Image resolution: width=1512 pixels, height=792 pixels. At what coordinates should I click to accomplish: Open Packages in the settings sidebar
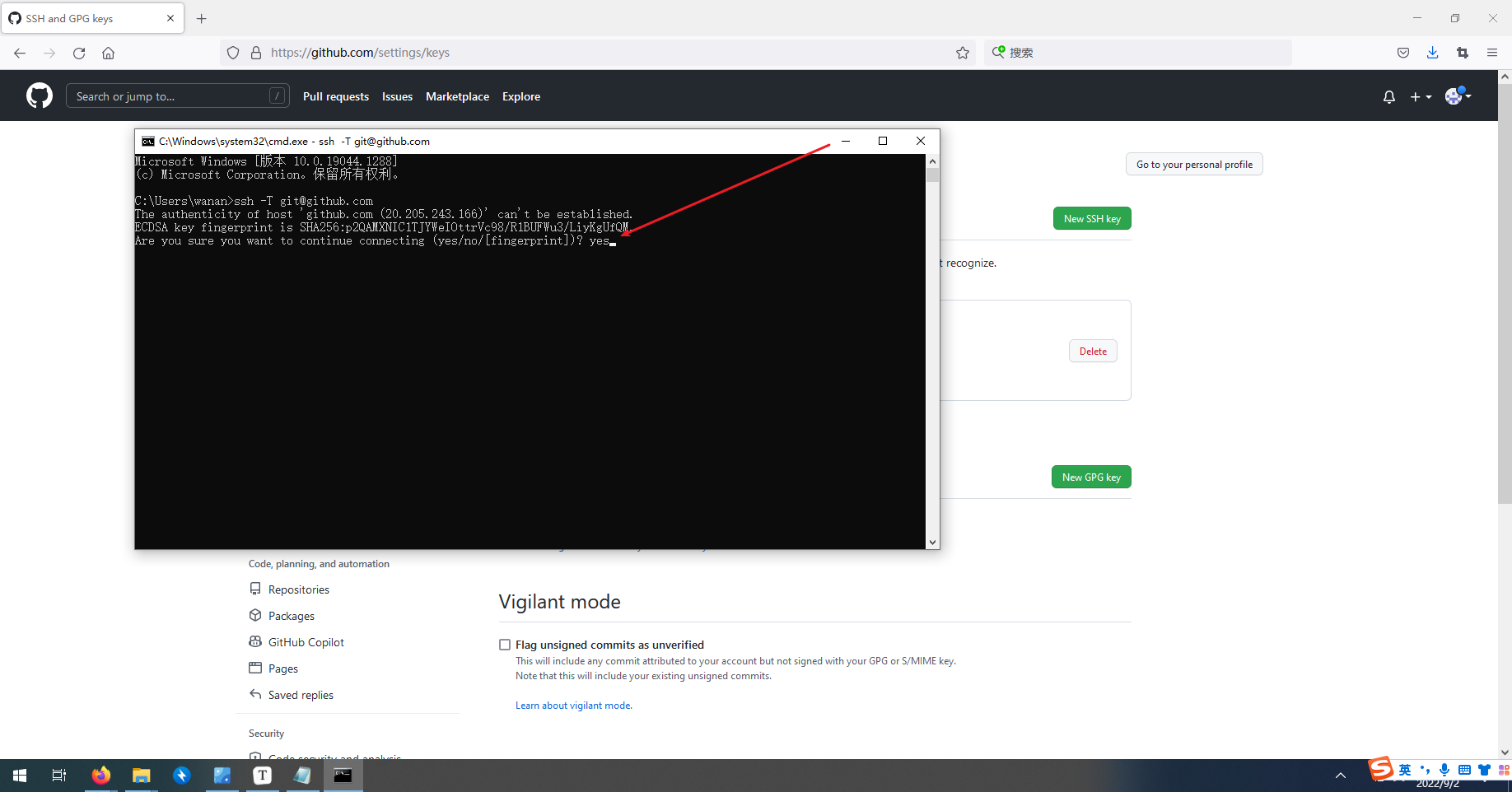click(x=291, y=616)
